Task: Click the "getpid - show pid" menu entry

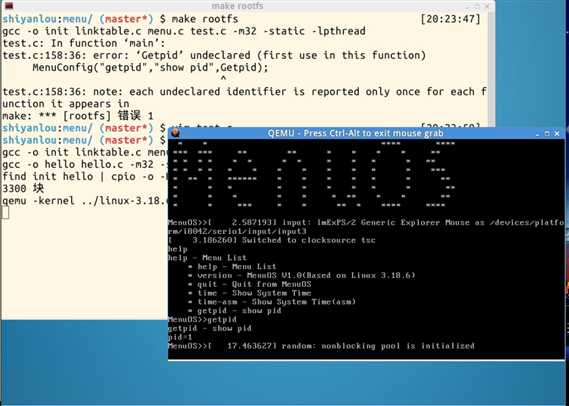Action: (x=240, y=311)
